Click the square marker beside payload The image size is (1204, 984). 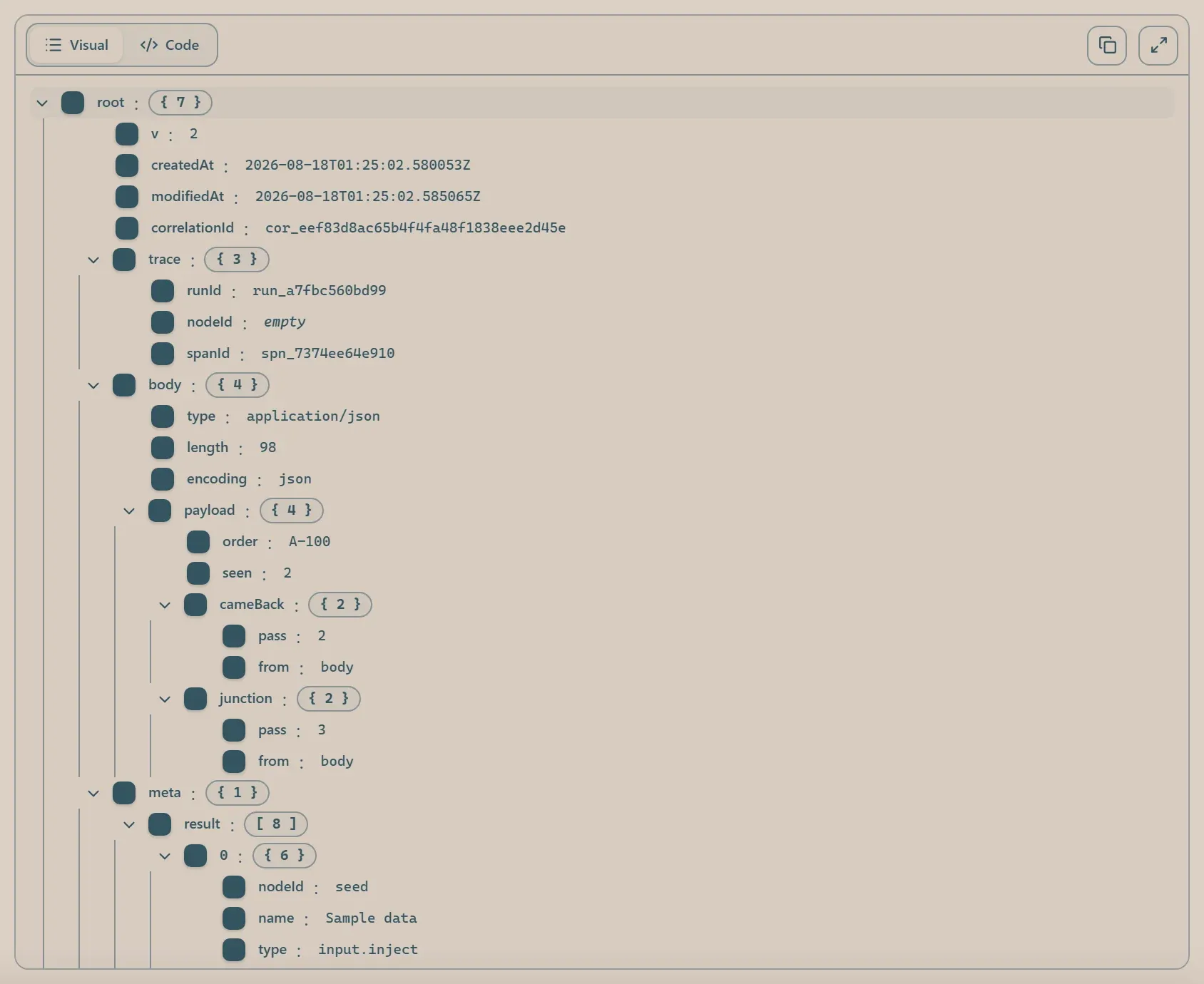[x=160, y=511]
